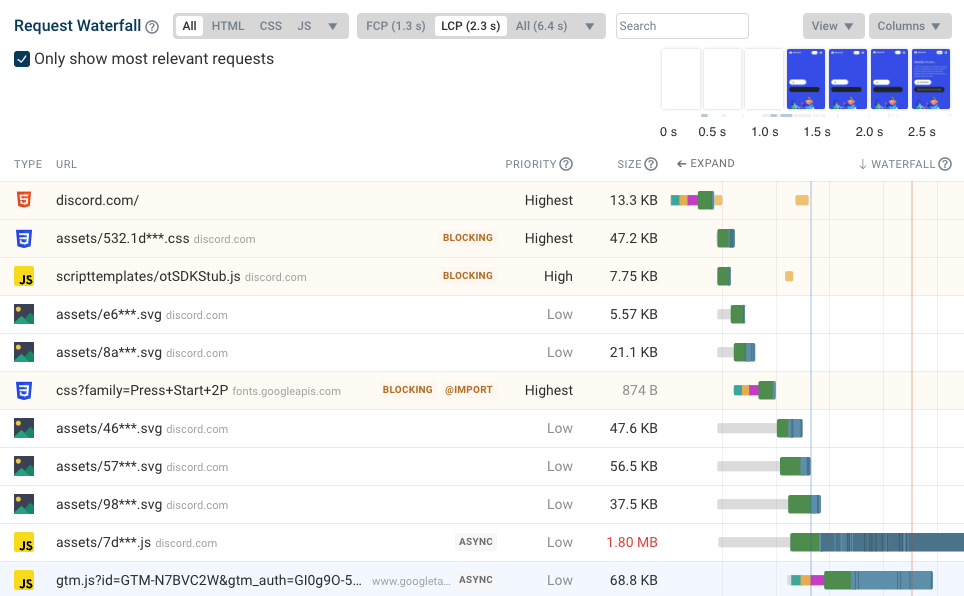Click the blank filmstrip frame at 0 s

click(x=681, y=79)
